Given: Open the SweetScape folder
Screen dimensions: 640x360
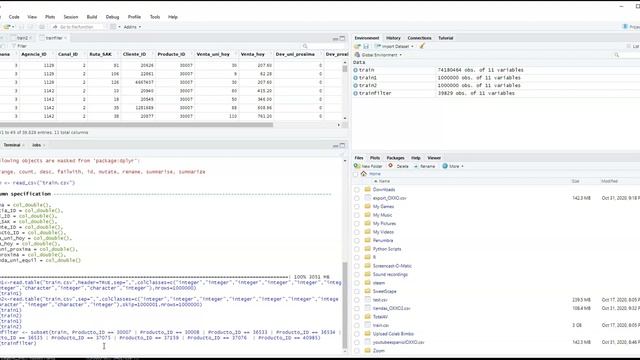Looking at the screenshot, I should pyautogui.click(x=384, y=291).
